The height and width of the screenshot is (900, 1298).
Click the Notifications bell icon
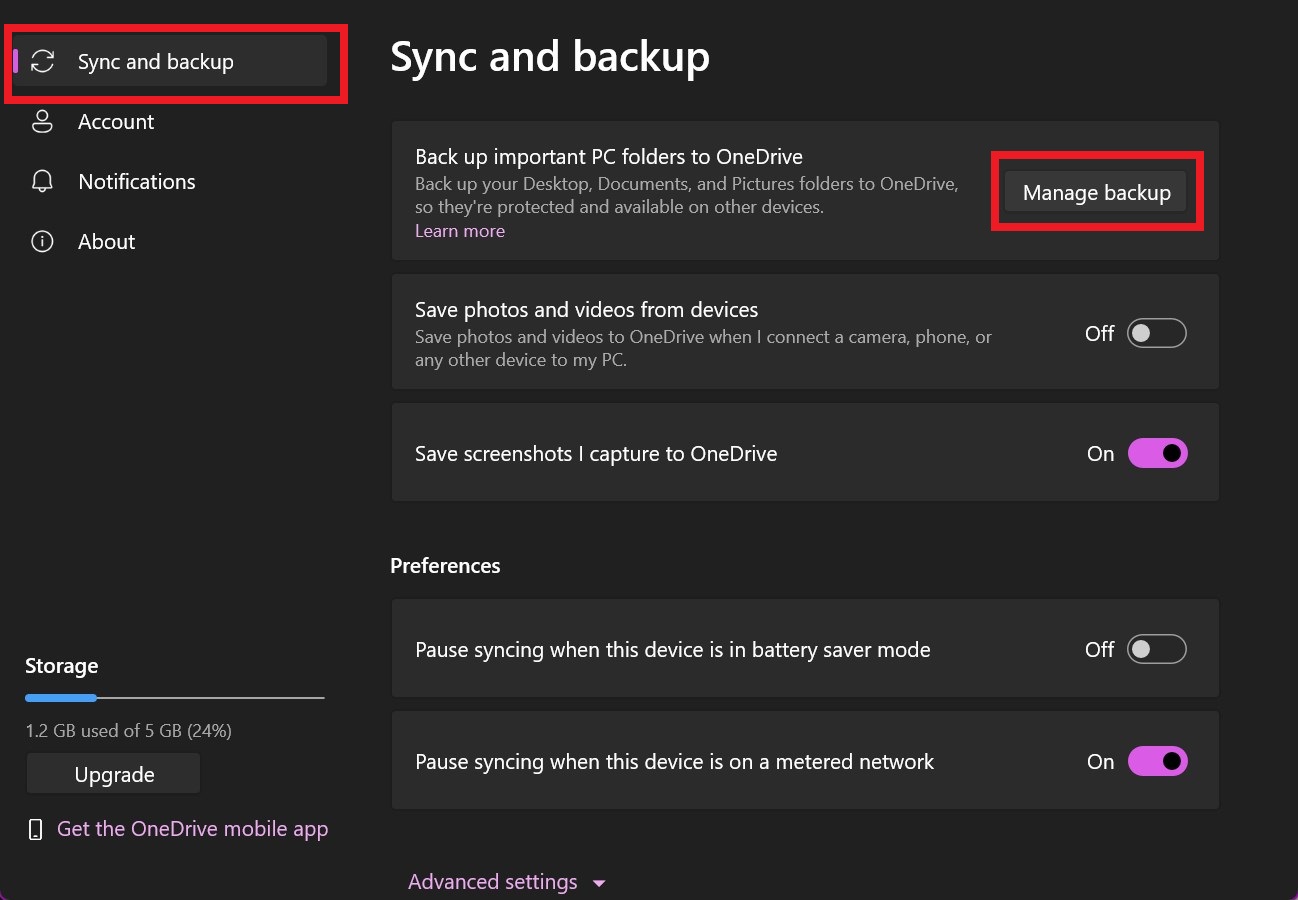tap(42, 182)
